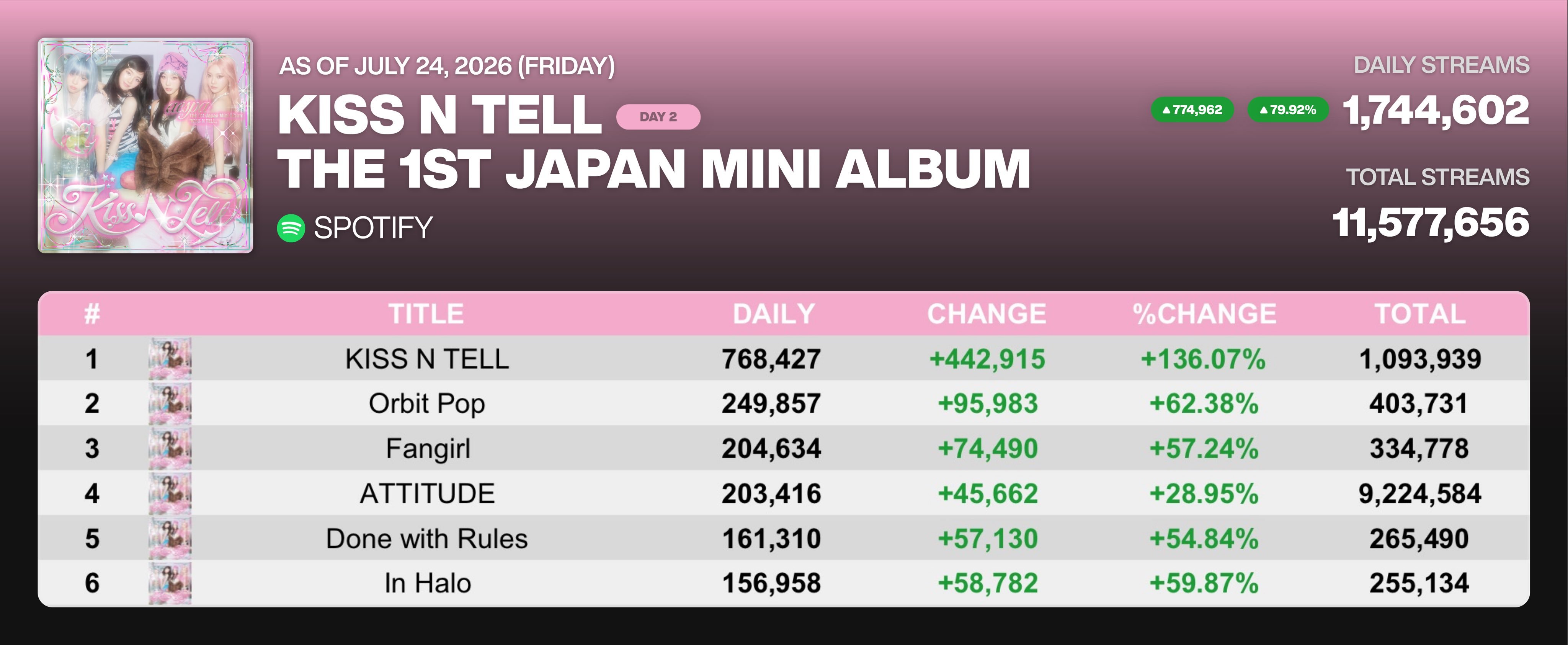Open the Orbit Pop track title
This screenshot has width=1568, height=645.
tap(427, 403)
